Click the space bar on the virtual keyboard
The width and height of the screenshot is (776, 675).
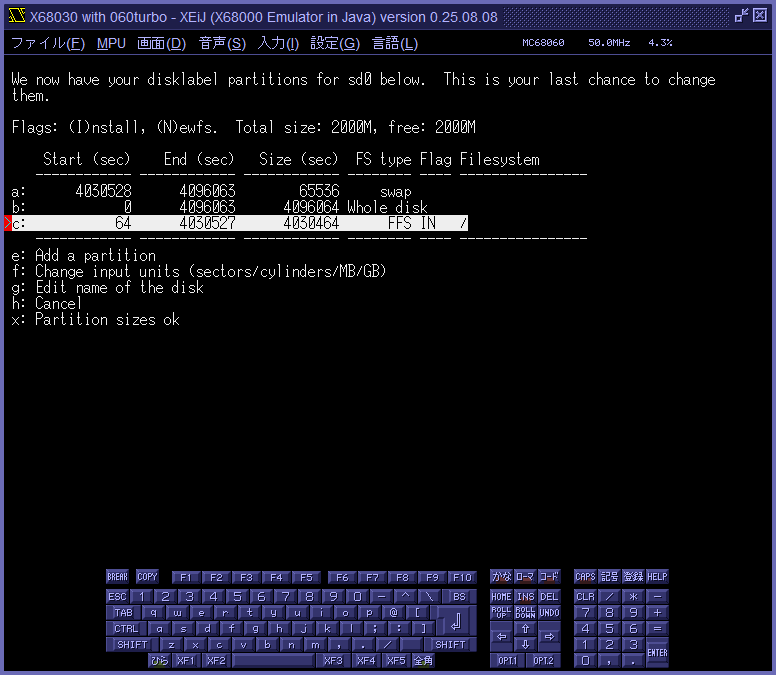pyautogui.click(x=273, y=660)
